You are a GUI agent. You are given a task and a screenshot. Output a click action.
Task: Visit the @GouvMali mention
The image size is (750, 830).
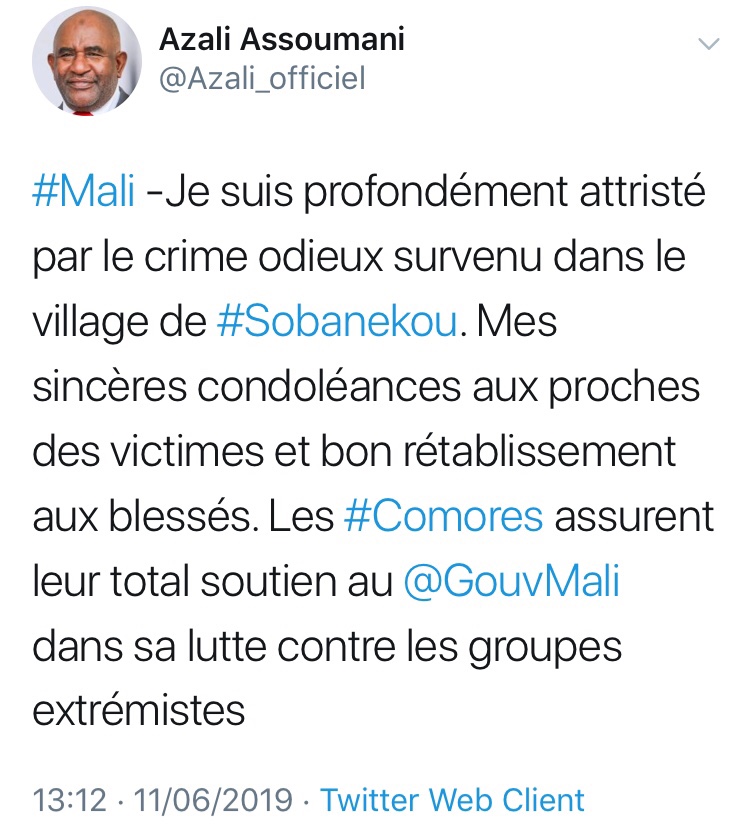coord(512,582)
